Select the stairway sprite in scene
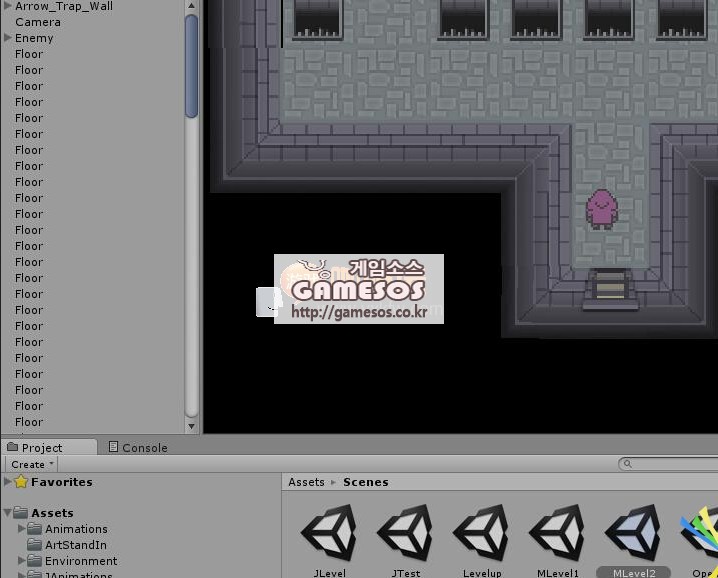The width and height of the screenshot is (718, 578). [610, 290]
